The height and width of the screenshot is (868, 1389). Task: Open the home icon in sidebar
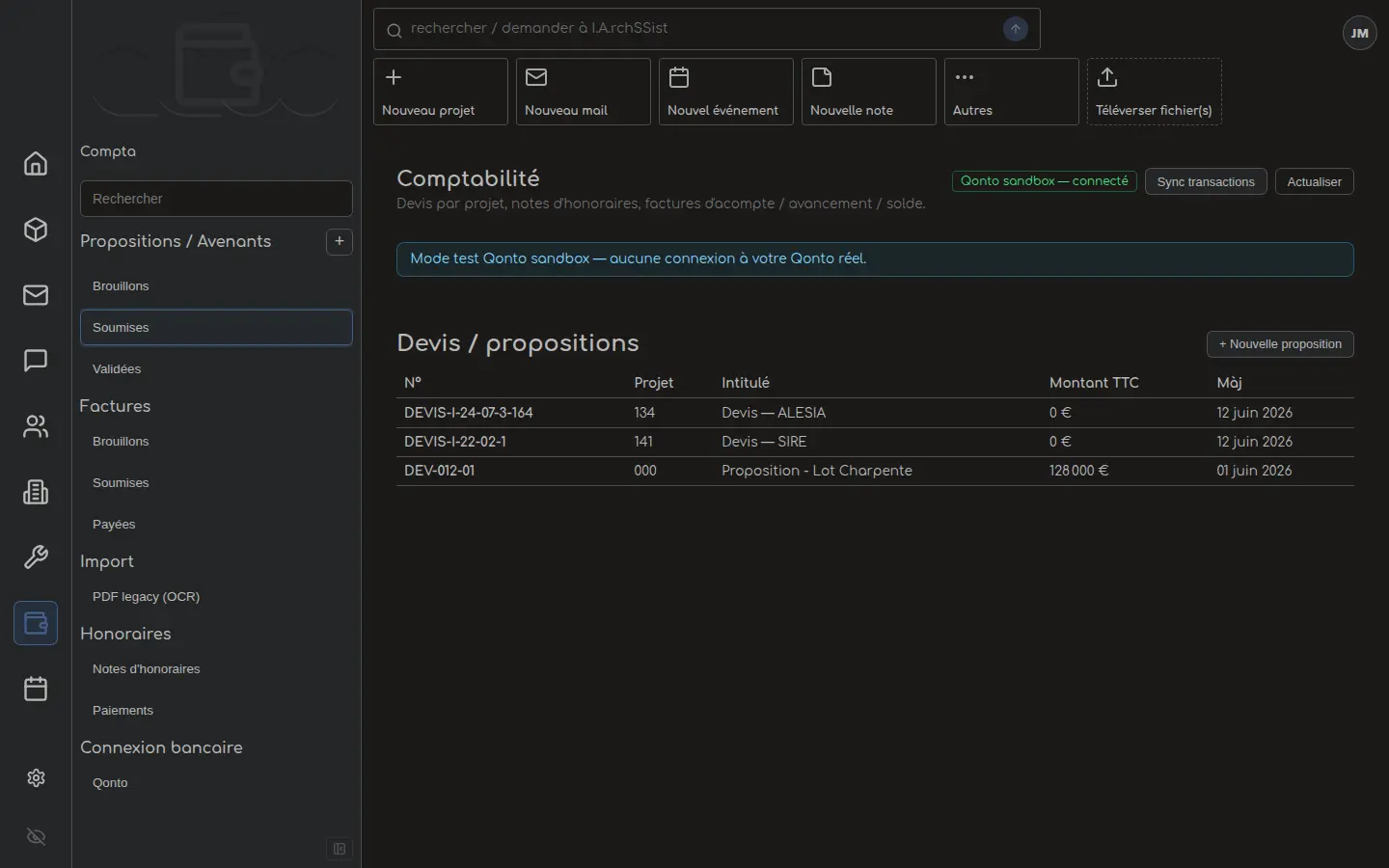[36, 164]
